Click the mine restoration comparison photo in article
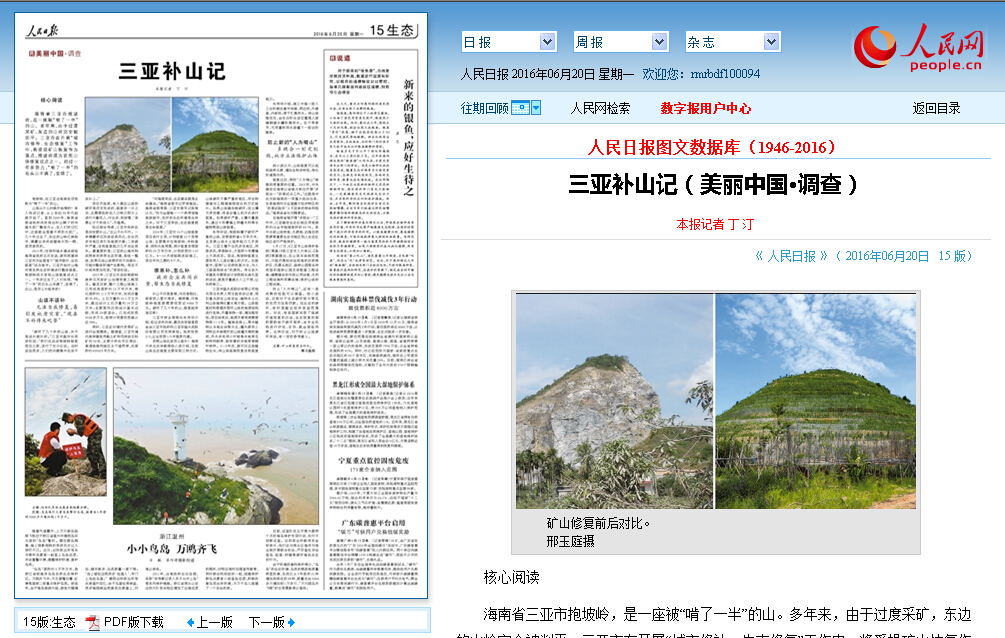This screenshot has width=1005, height=638. point(716,401)
